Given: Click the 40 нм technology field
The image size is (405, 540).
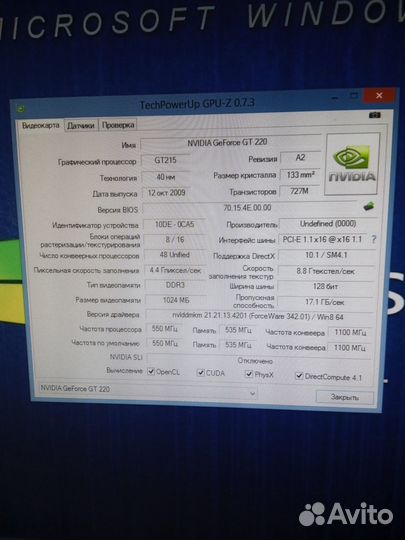Looking at the screenshot, I should point(166,177).
